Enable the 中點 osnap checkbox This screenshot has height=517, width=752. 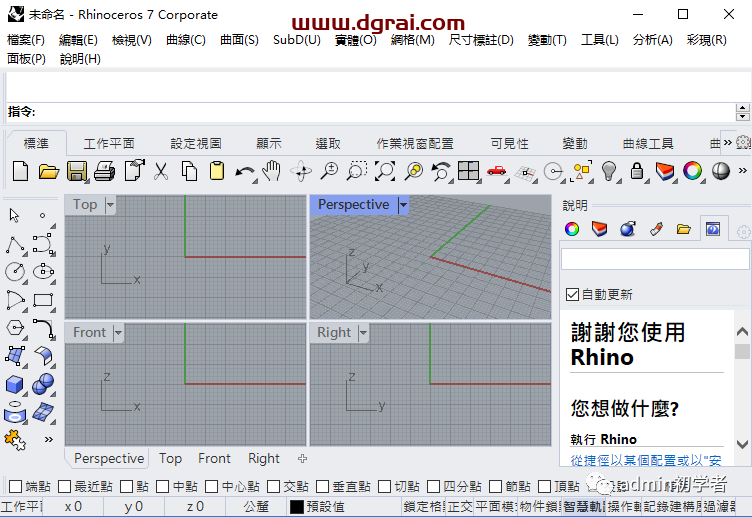163,486
